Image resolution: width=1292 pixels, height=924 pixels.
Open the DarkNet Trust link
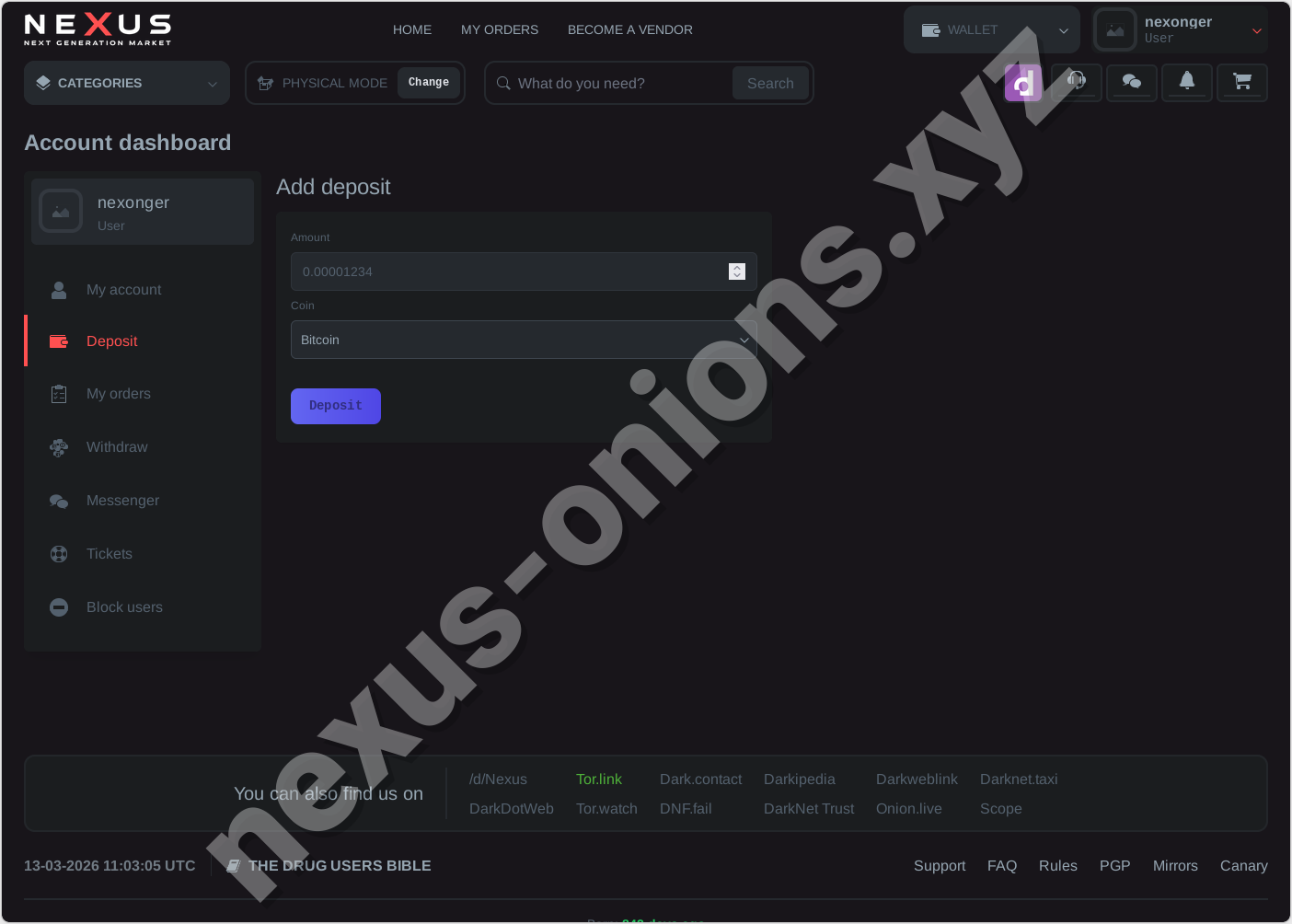click(809, 809)
